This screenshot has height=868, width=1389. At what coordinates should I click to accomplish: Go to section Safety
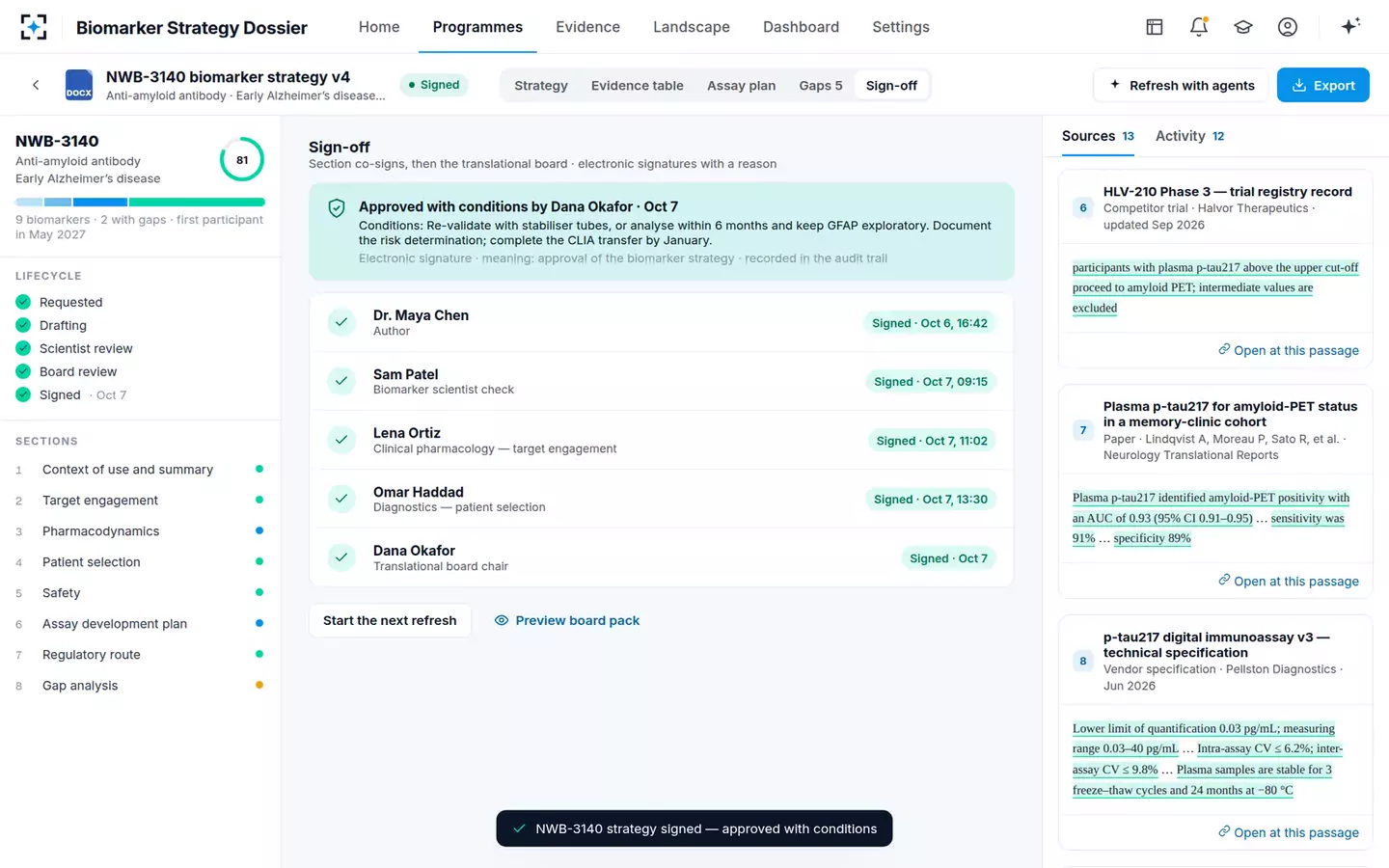tap(140, 593)
